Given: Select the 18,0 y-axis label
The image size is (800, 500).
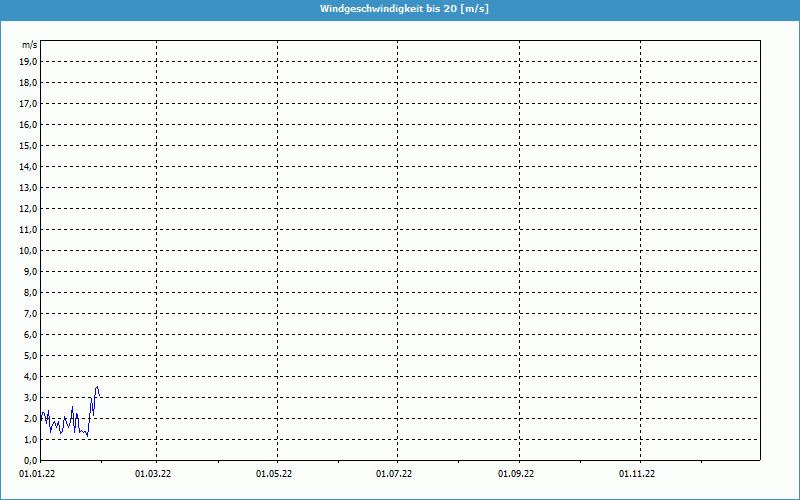Looking at the screenshot, I should [x=29, y=83].
